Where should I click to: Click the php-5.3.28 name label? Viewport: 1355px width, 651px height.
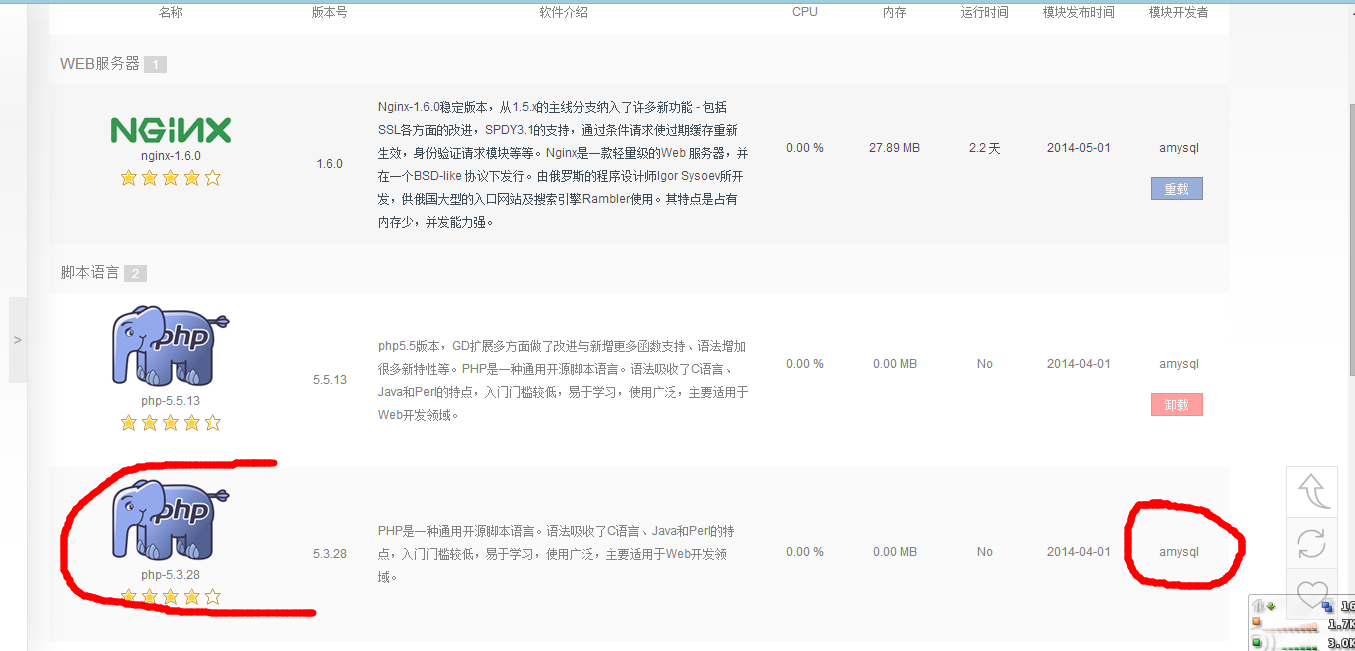(170, 575)
